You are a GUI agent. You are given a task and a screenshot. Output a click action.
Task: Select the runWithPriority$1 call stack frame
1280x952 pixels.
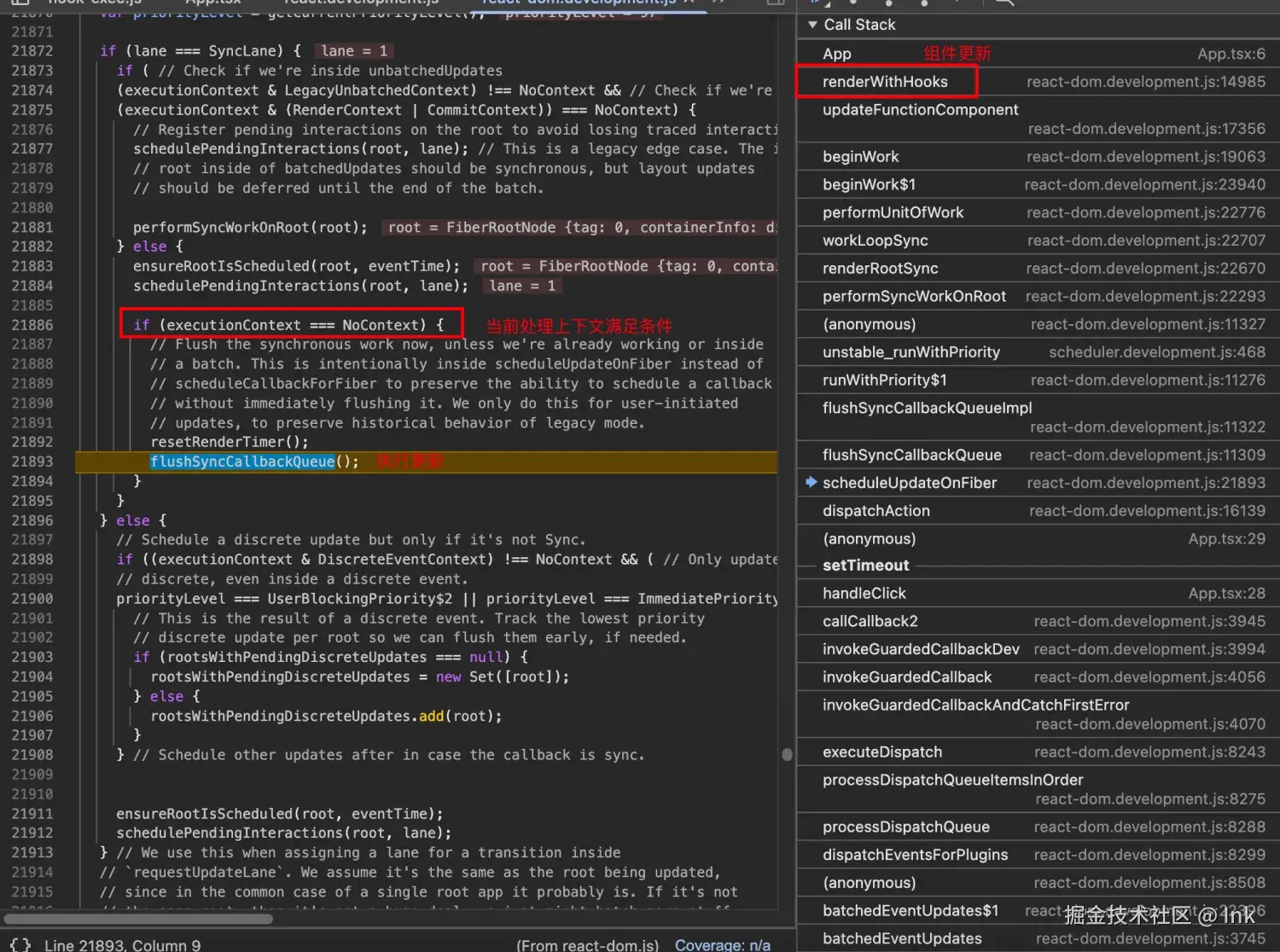click(1038, 380)
